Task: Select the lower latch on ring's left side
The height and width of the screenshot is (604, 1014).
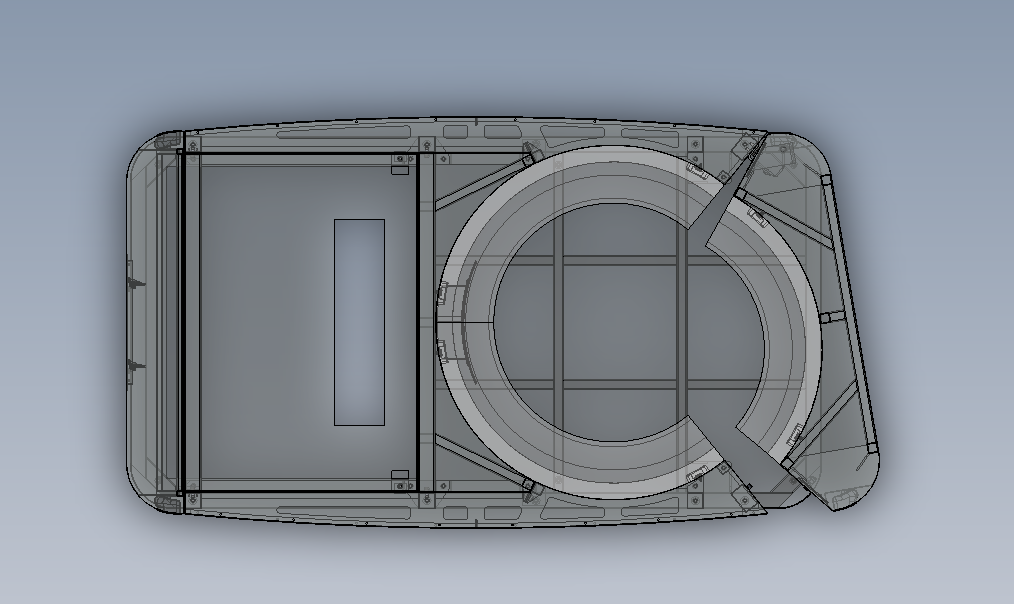Action: pos(442,350)
